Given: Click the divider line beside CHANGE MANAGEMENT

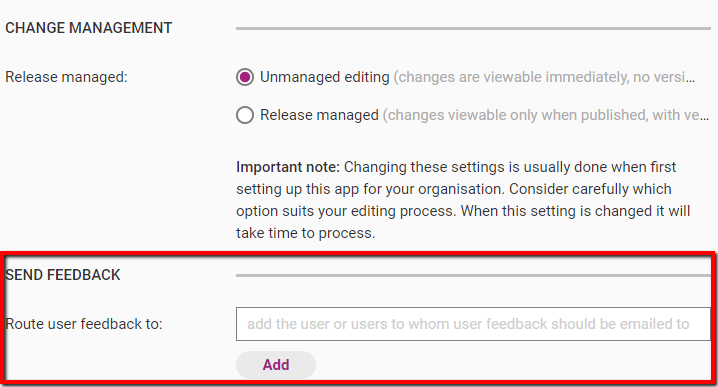Looking at the screenshot, I should click(473, 28).
